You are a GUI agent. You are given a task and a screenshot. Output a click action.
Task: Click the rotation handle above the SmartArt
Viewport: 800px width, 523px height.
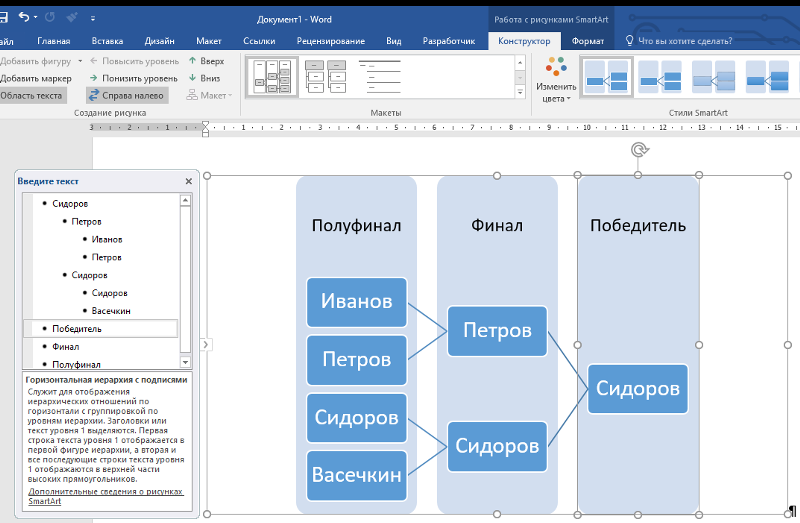pos(638,150)
